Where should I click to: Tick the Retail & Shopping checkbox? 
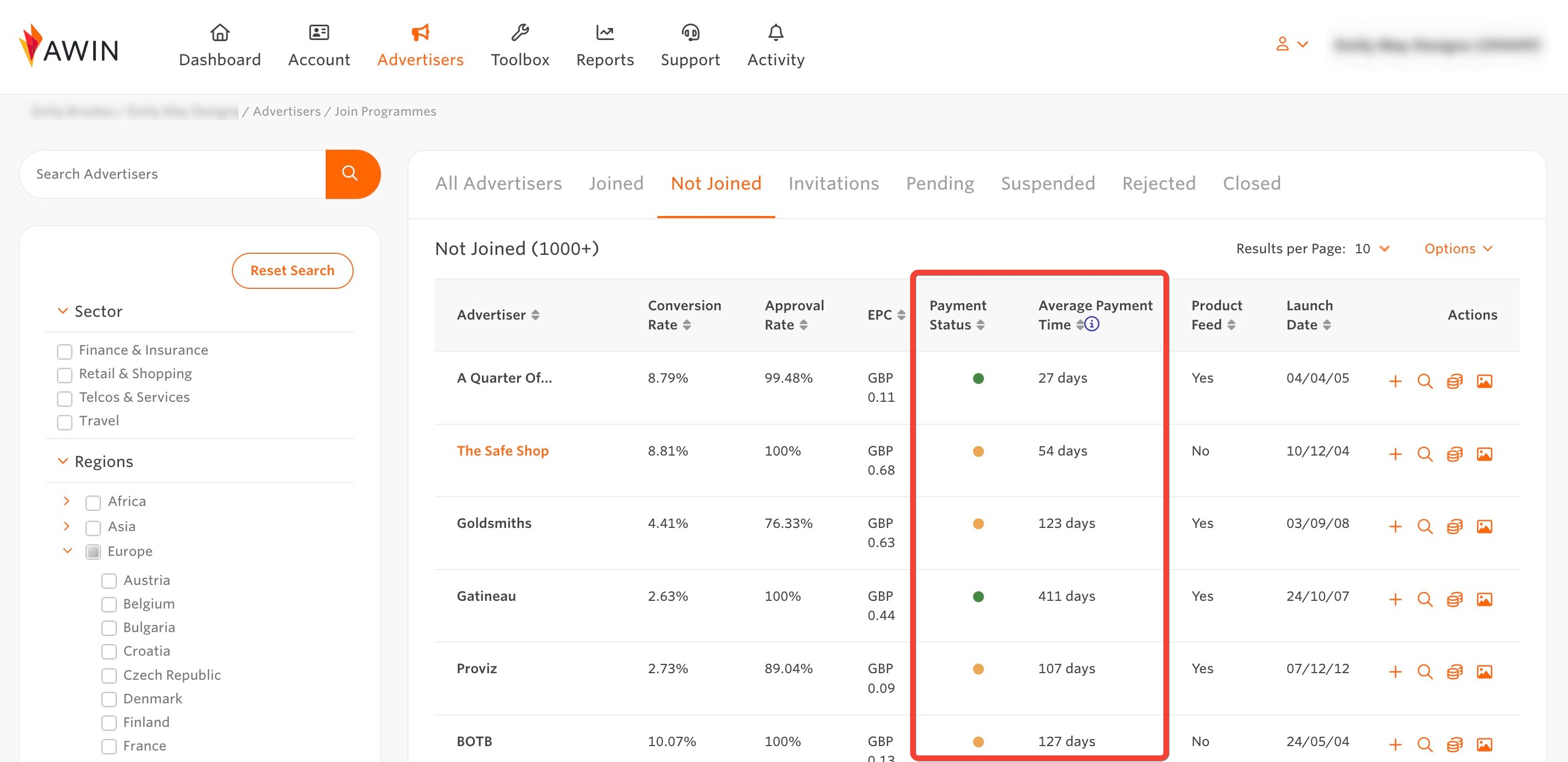click(65, 375)
